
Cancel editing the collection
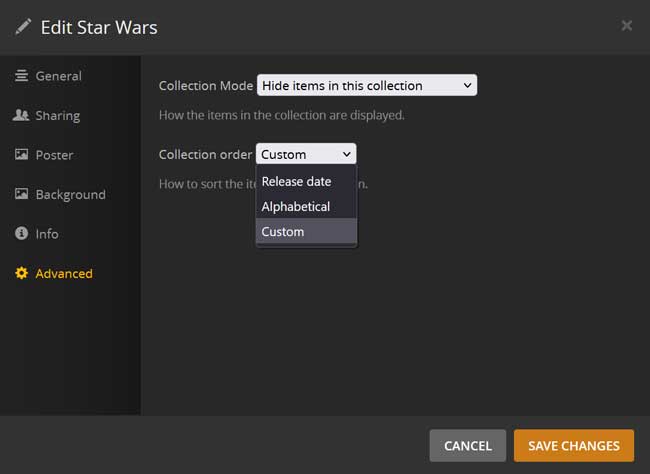pos(468,446)
